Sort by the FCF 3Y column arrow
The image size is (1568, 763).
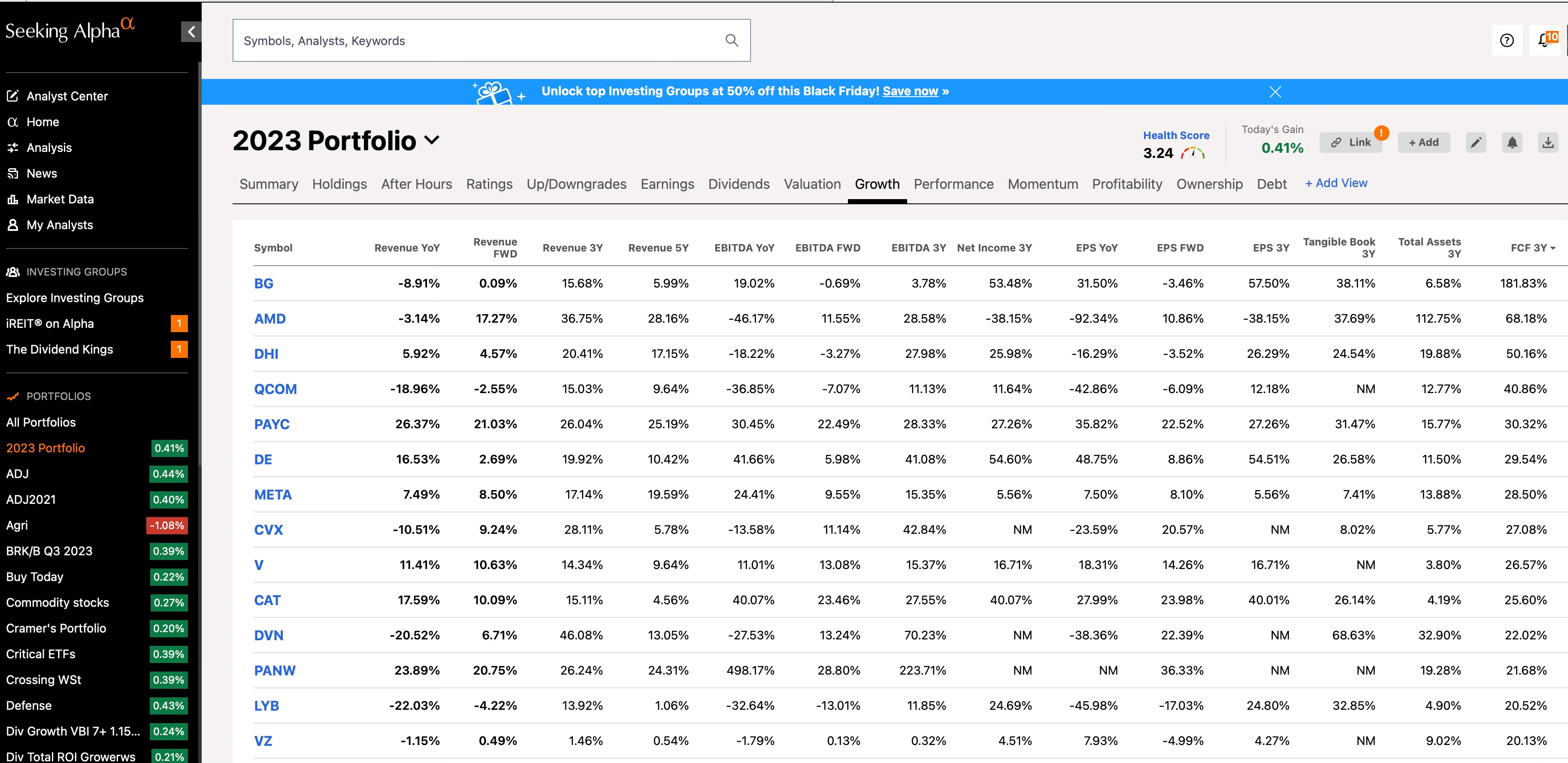point(1553,248)
